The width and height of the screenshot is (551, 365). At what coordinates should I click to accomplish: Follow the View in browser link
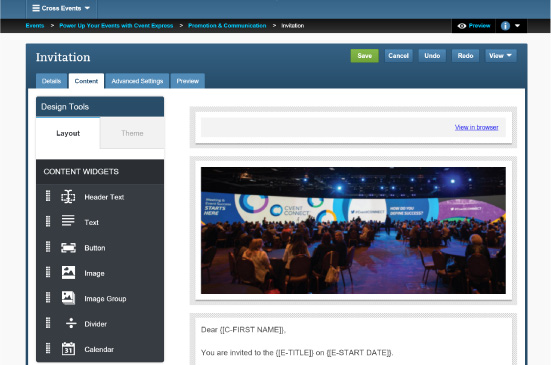[x=477, y=127]
